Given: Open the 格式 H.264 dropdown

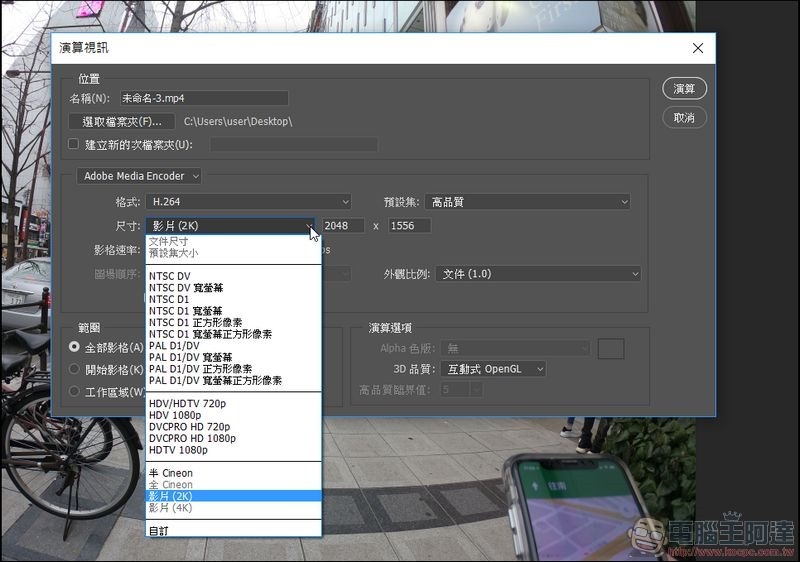Looking at the screenshot, I should coord(248,202).
